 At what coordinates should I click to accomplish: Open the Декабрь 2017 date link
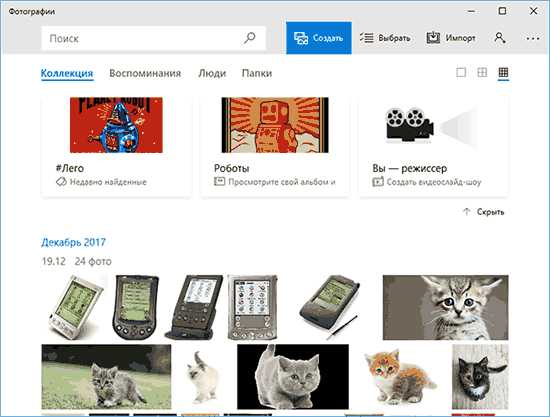click(73, 242)
